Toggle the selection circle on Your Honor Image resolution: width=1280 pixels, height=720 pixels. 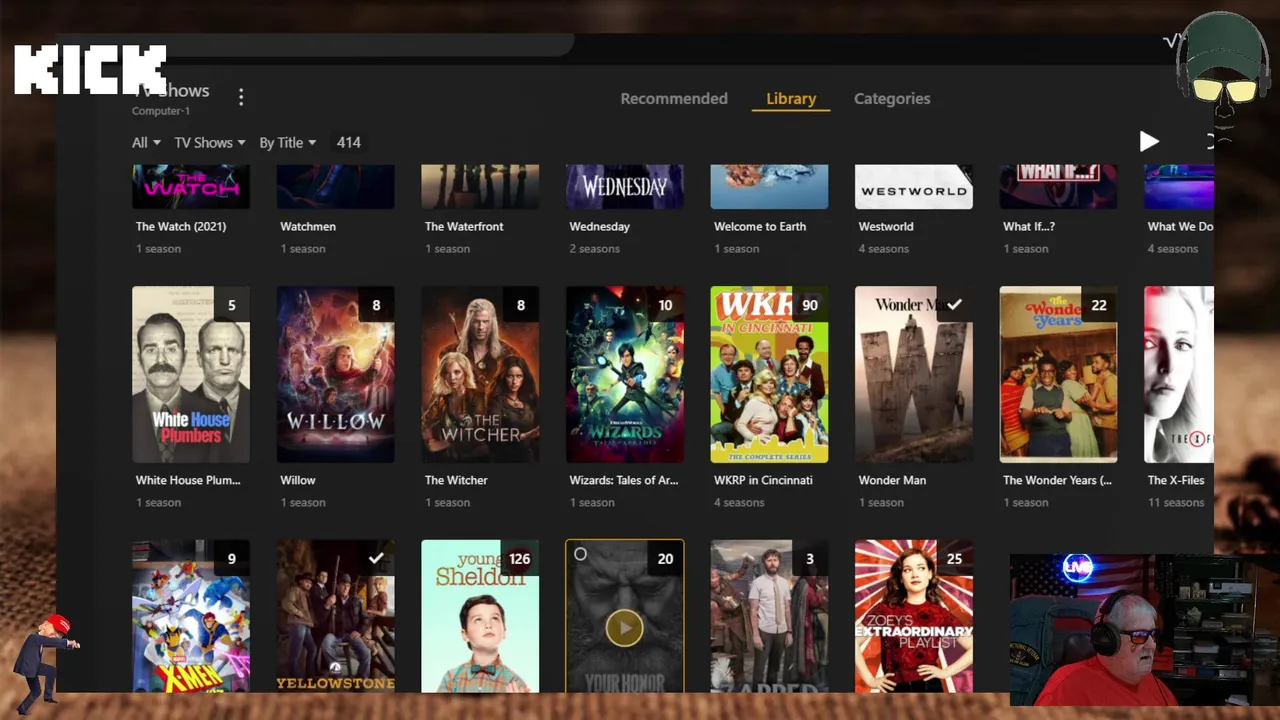580,554
